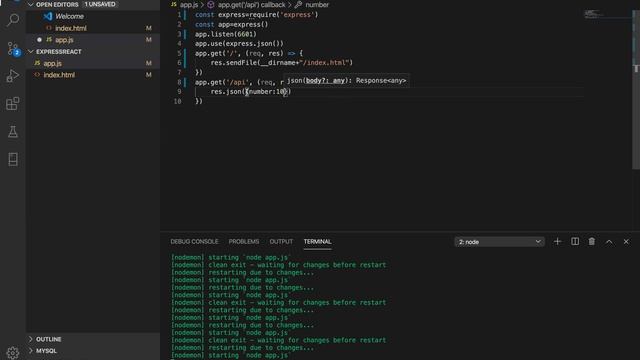
Task: Kill terminal with trash icon
Action: click(591, 242)
